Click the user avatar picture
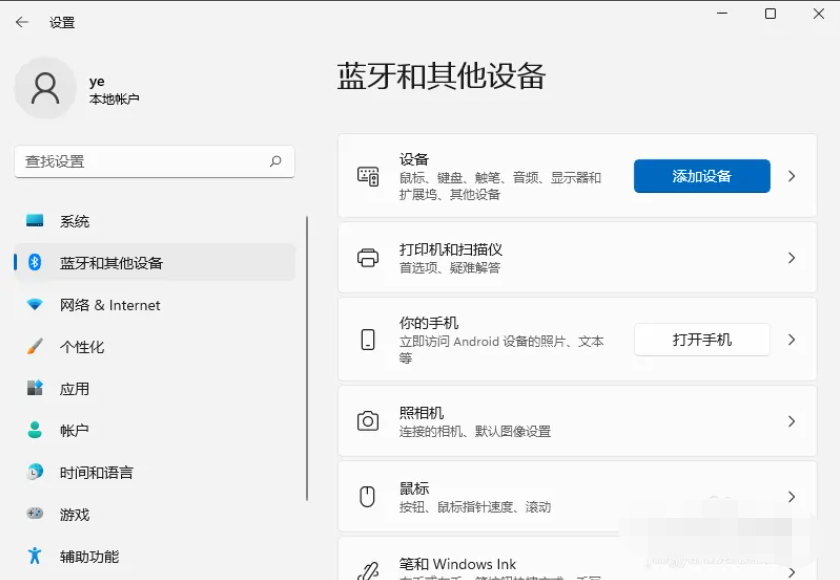840x580 pixels. (45, 88)
